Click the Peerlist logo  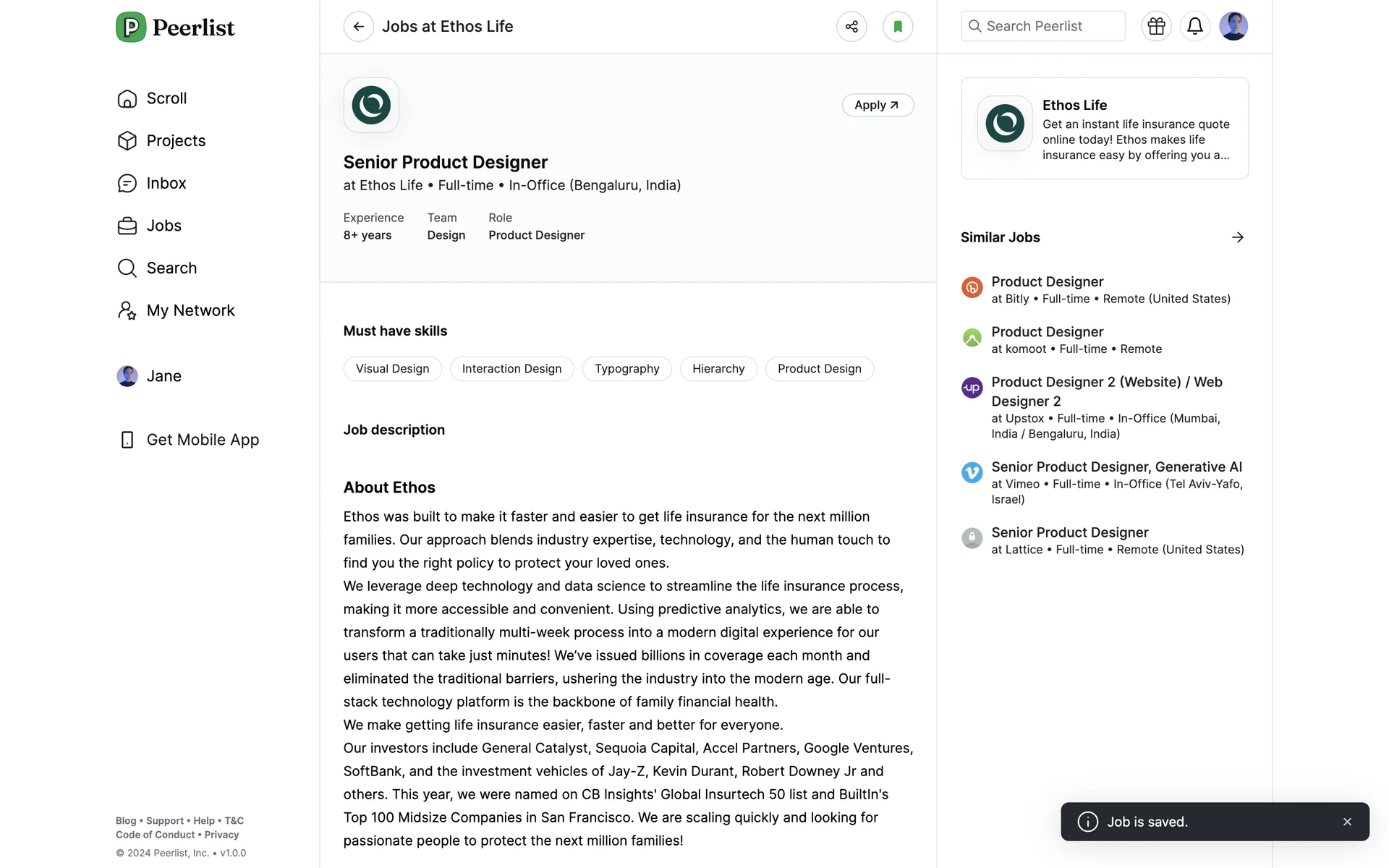175,27
